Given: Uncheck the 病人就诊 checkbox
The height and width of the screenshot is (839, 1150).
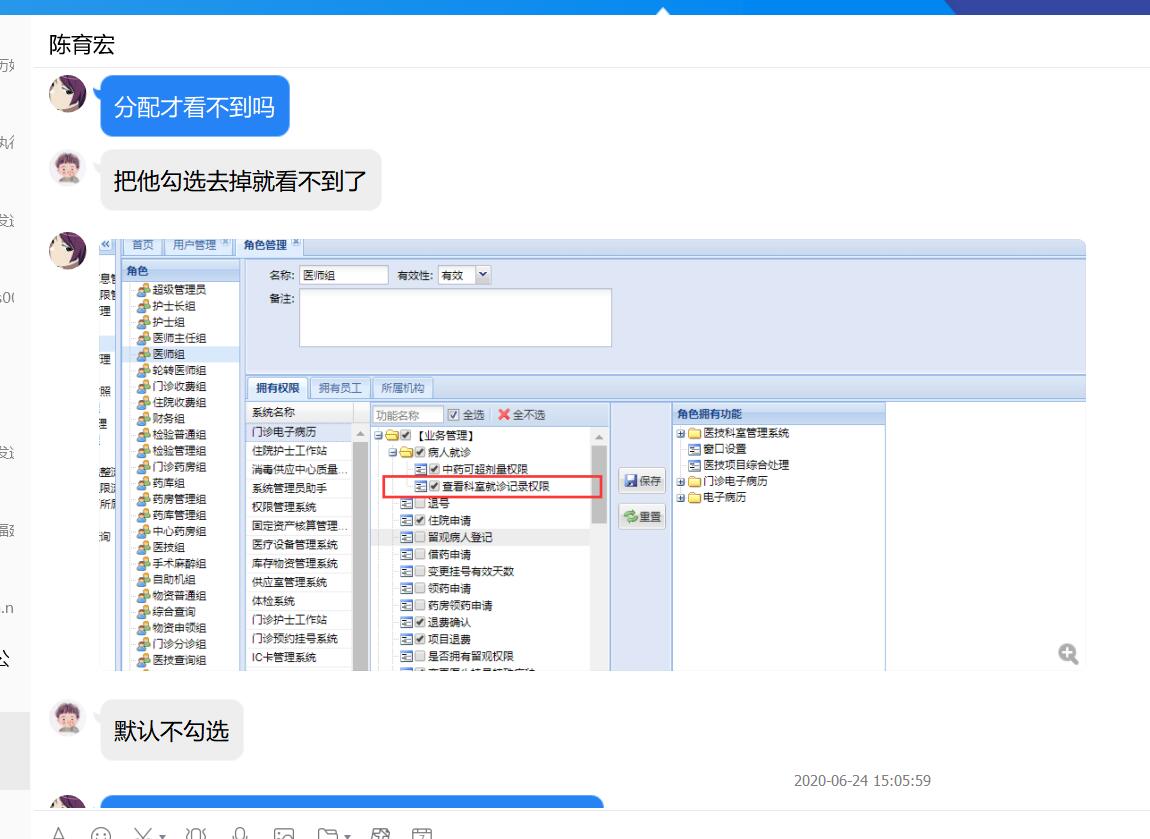Looking at the screenshot, I should (x=420, y=452).
